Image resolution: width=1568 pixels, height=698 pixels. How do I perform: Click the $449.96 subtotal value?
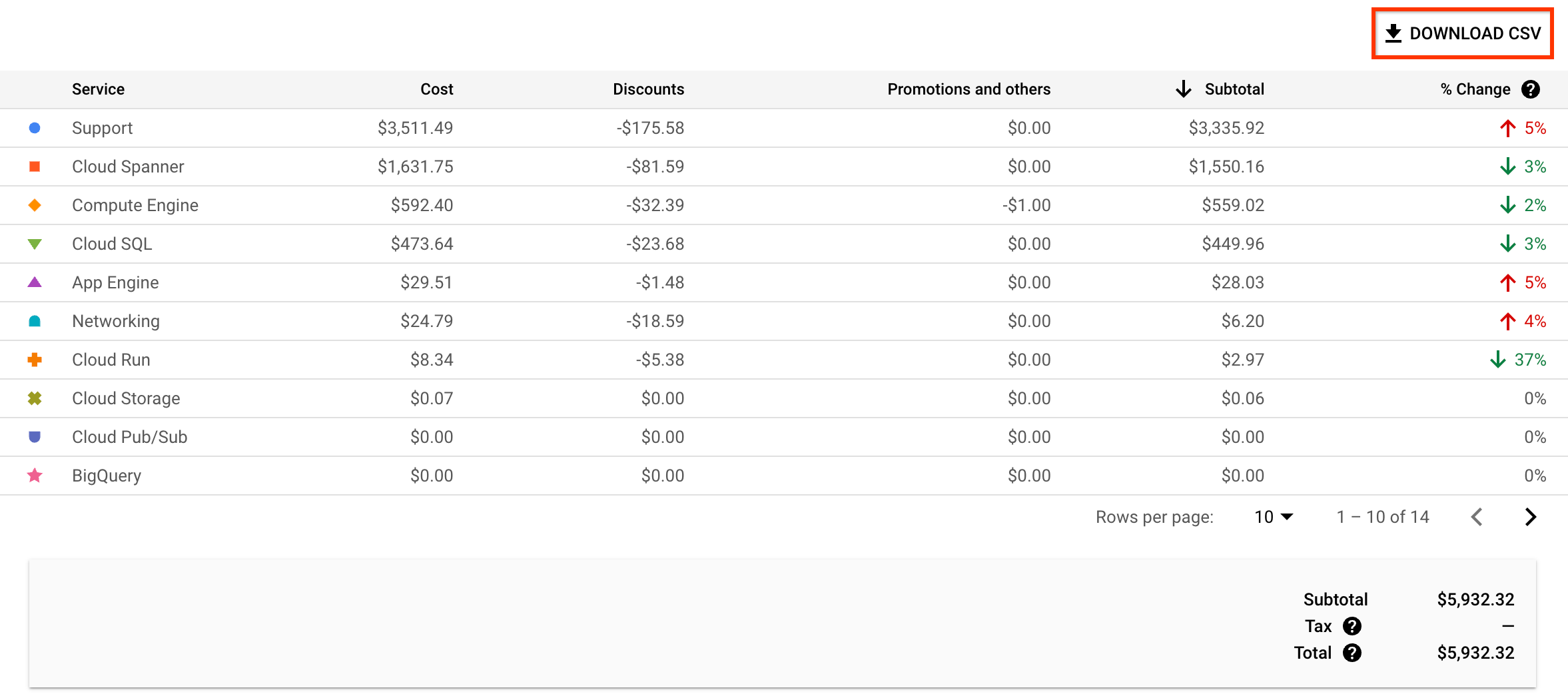[1233, 244]
